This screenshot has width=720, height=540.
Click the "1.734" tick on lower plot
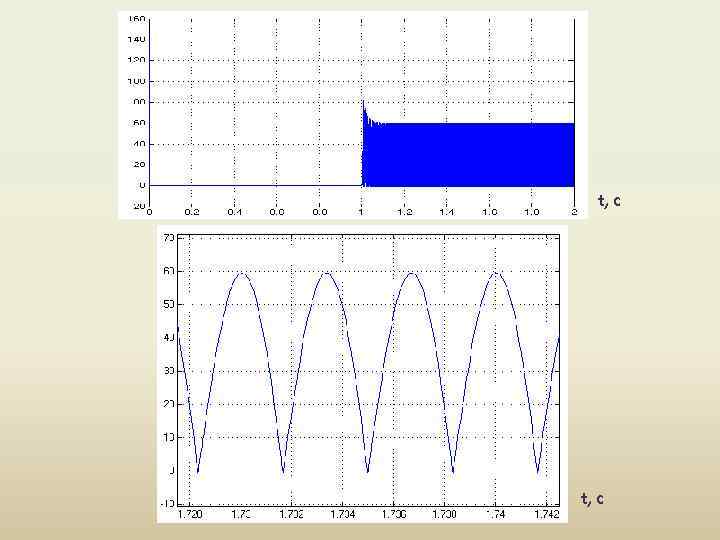[x=343, y=514]
